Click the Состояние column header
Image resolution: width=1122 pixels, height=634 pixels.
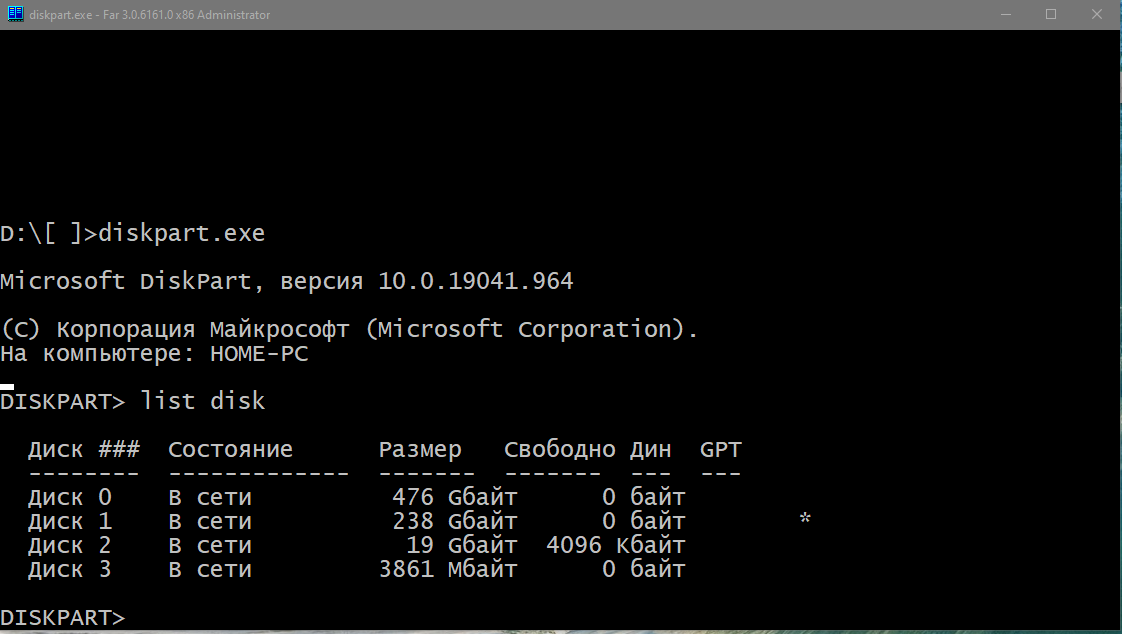pos(230,449)
